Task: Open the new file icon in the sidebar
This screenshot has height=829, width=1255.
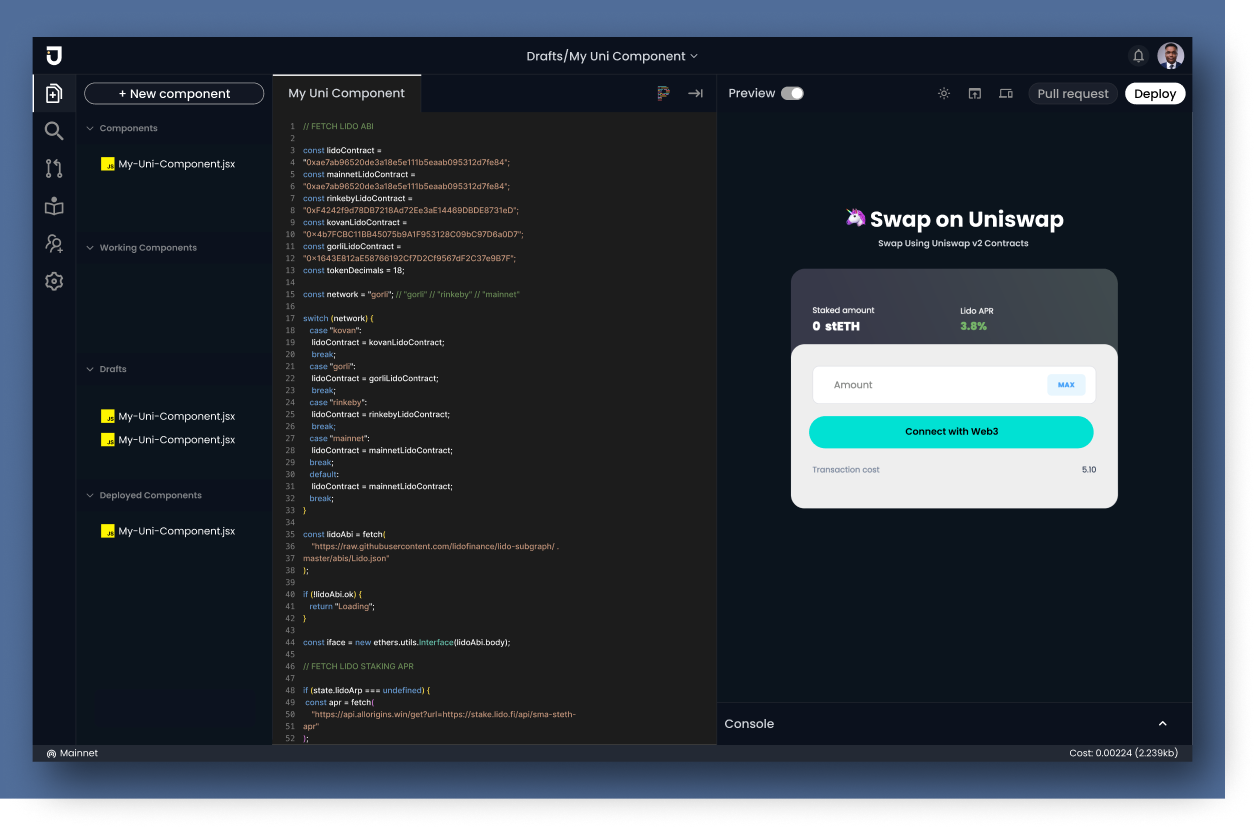Action: 54,94
